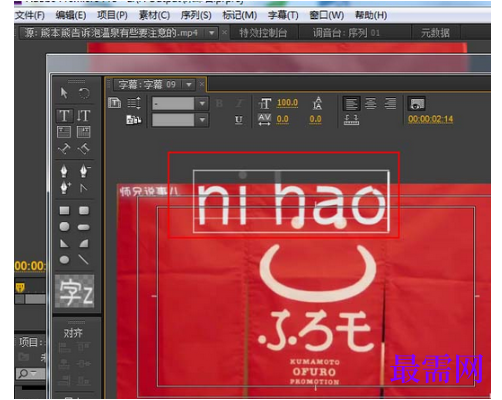Click the background video timecode 00:00:02:14
This screenshot has width=502, height=400.
click(x=430, y=119)
